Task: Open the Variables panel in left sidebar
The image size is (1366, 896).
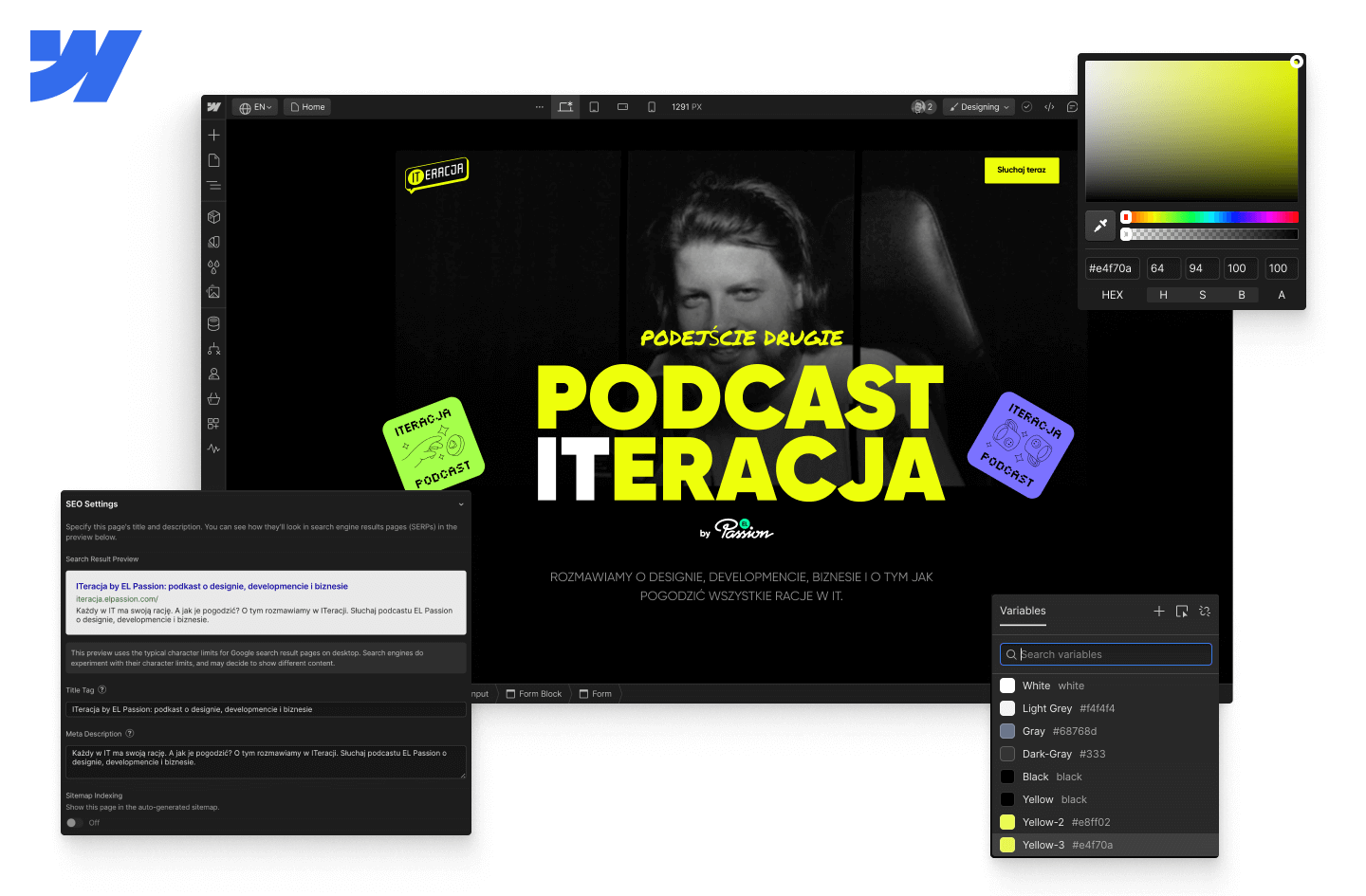Action: pos(213,243)
